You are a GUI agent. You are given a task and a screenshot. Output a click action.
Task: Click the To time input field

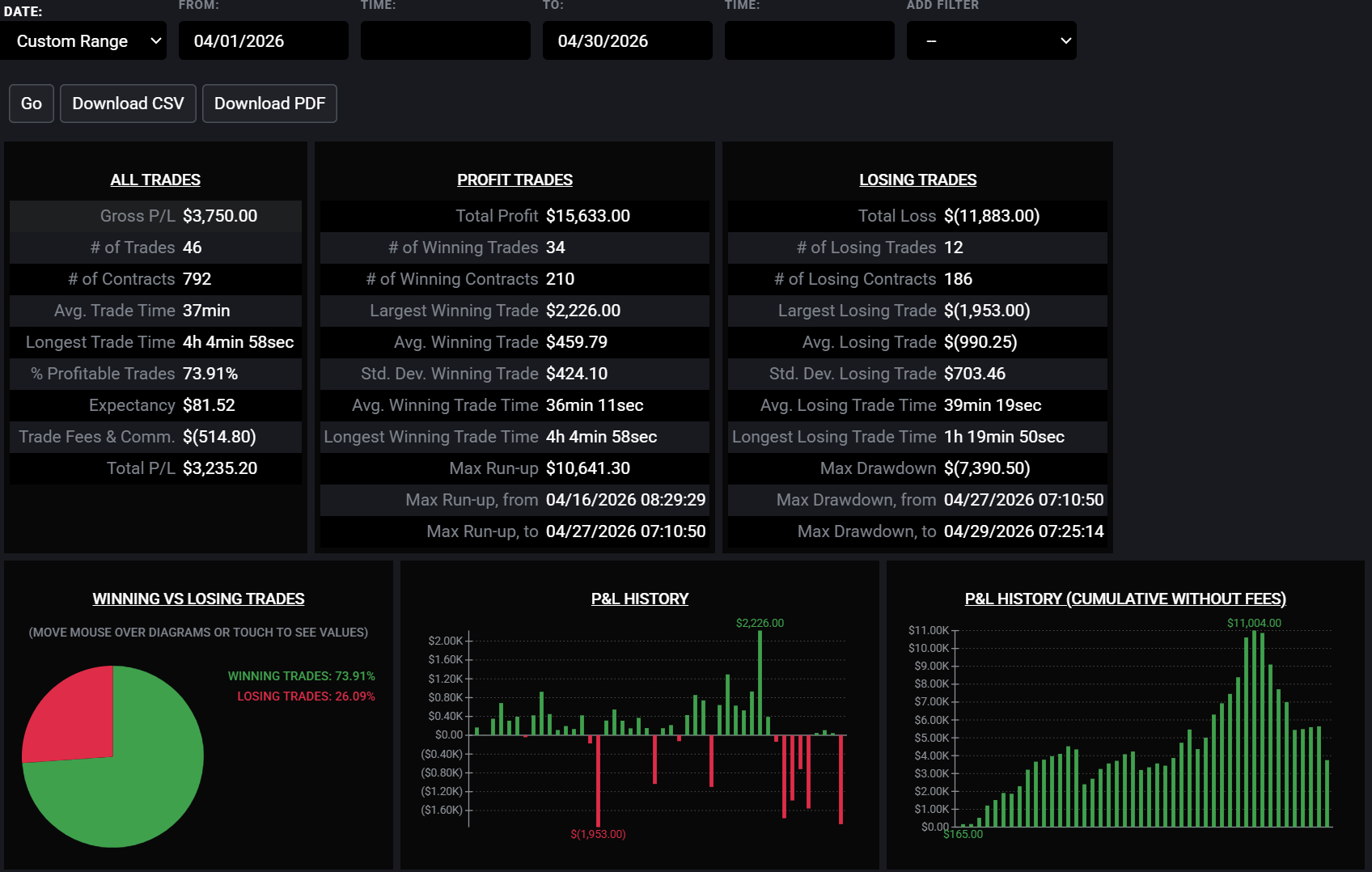click(x=810, y=40)
